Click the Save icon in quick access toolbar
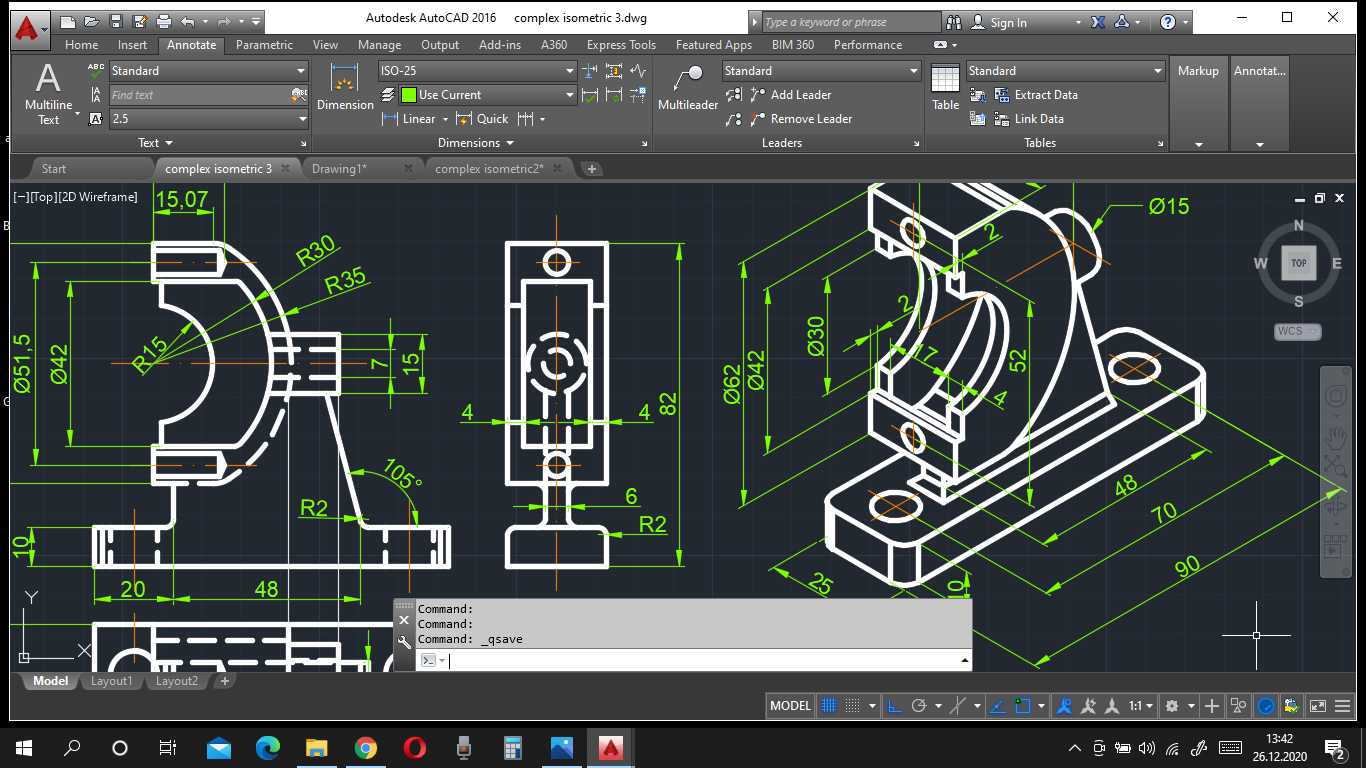This screenshot has height=768, width=1366. (116, 21)
